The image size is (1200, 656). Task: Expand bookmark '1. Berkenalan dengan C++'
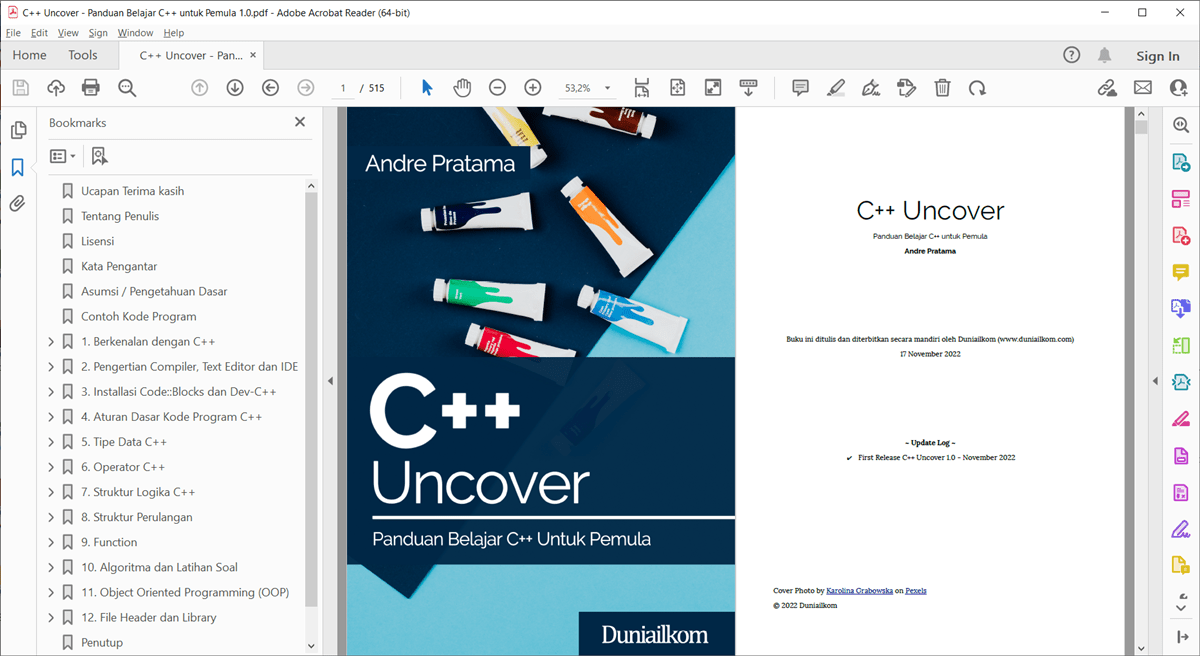[51, 342]
